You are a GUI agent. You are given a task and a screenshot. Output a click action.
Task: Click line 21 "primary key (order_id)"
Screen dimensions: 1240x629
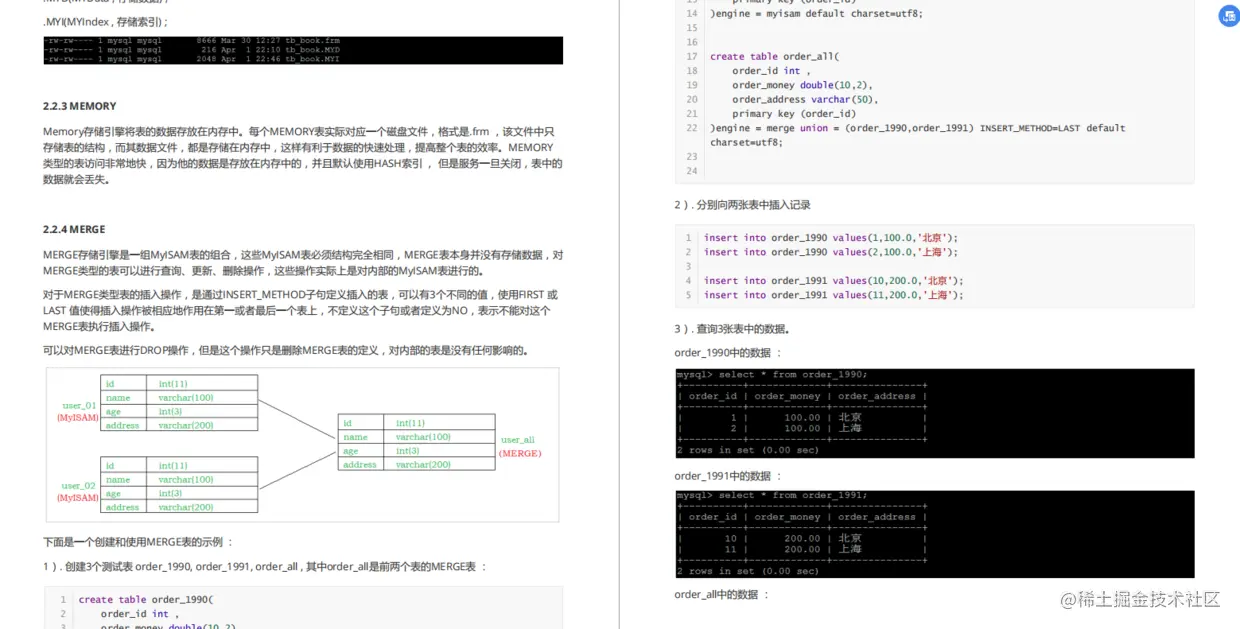point(794,114)
